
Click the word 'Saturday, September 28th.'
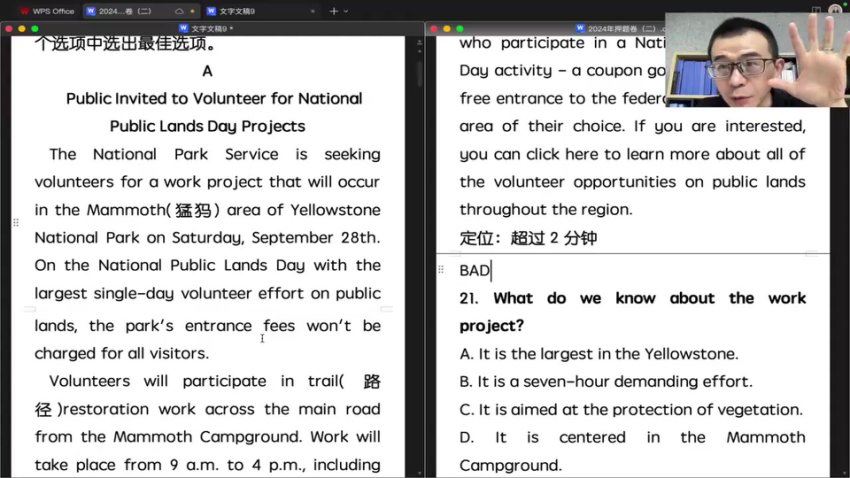pyautogui.click(x=276, y=238)
